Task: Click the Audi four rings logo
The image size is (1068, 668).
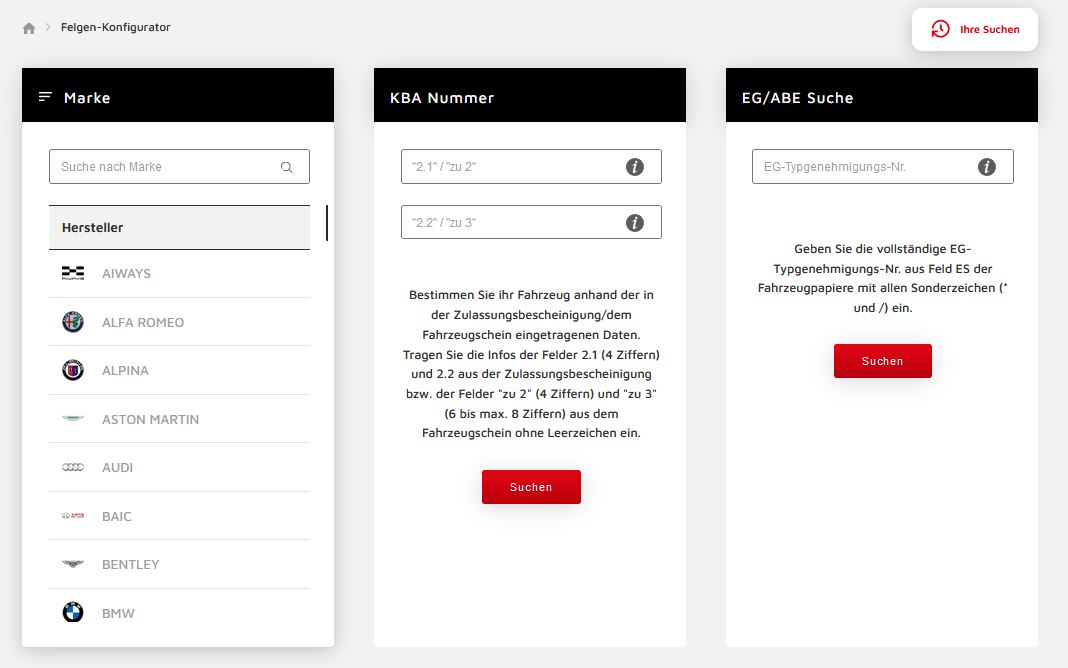Action: point(73,467)
